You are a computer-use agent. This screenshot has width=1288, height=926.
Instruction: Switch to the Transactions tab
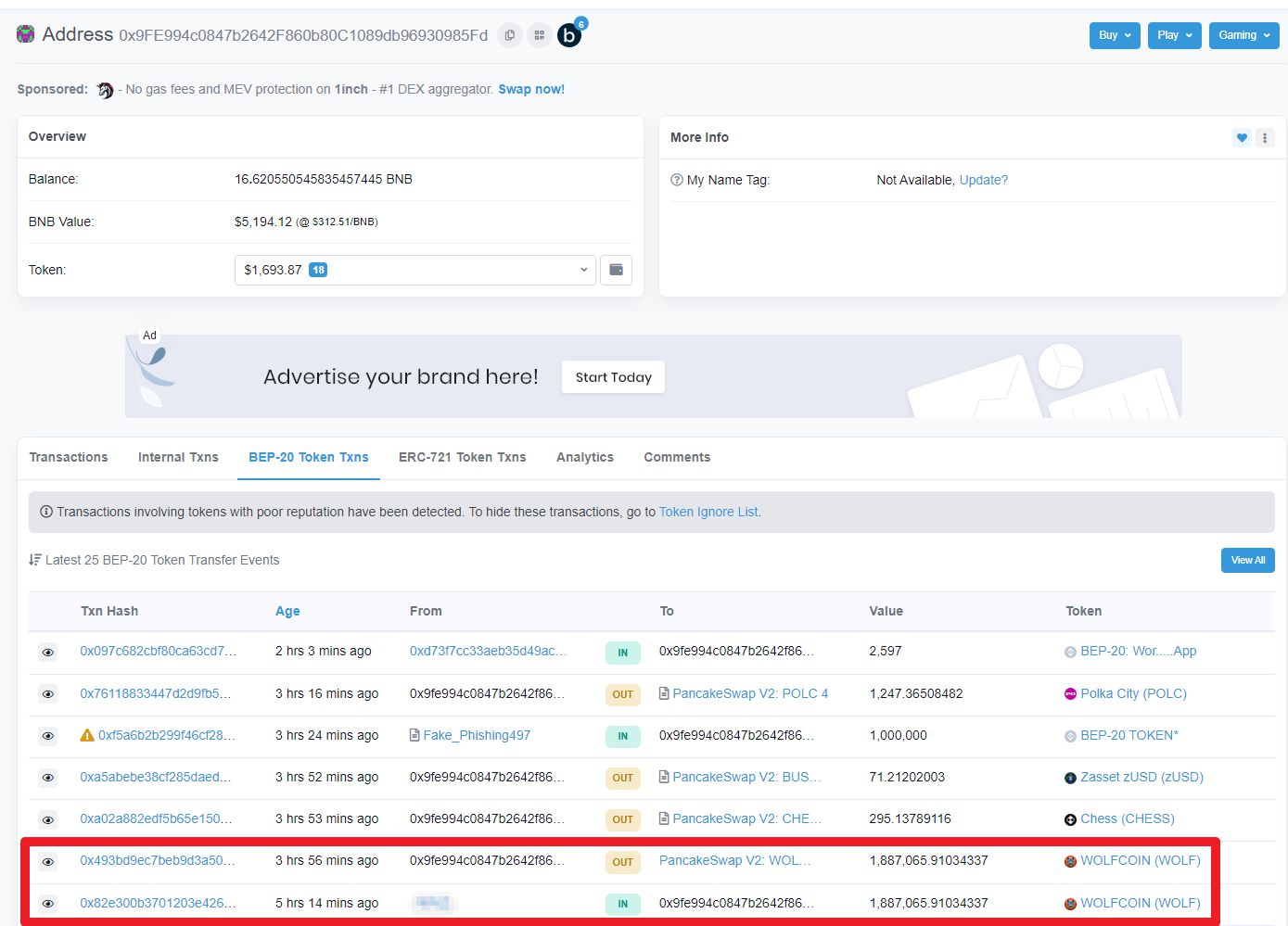coord(69,457)
